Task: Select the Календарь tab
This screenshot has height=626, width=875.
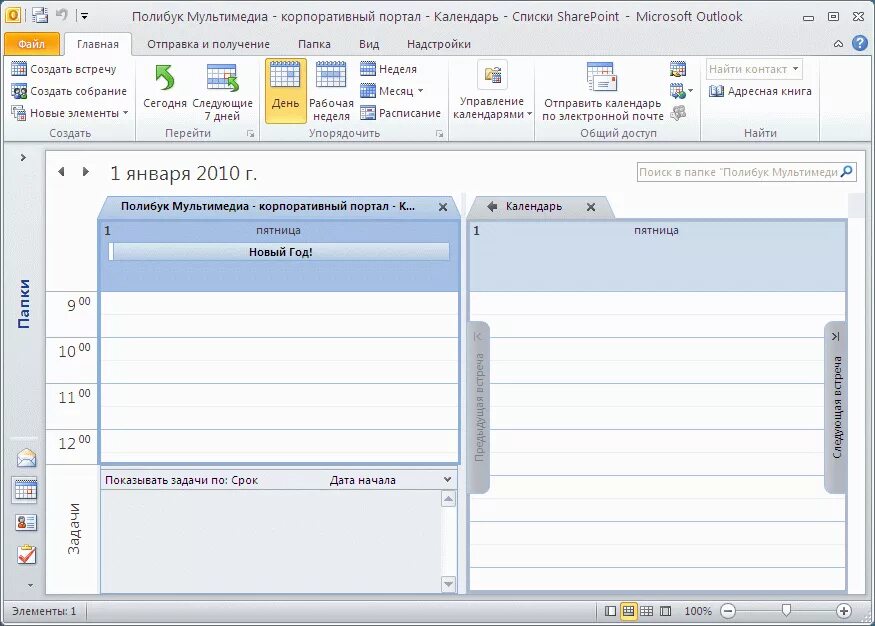Action: coord(533,206)
